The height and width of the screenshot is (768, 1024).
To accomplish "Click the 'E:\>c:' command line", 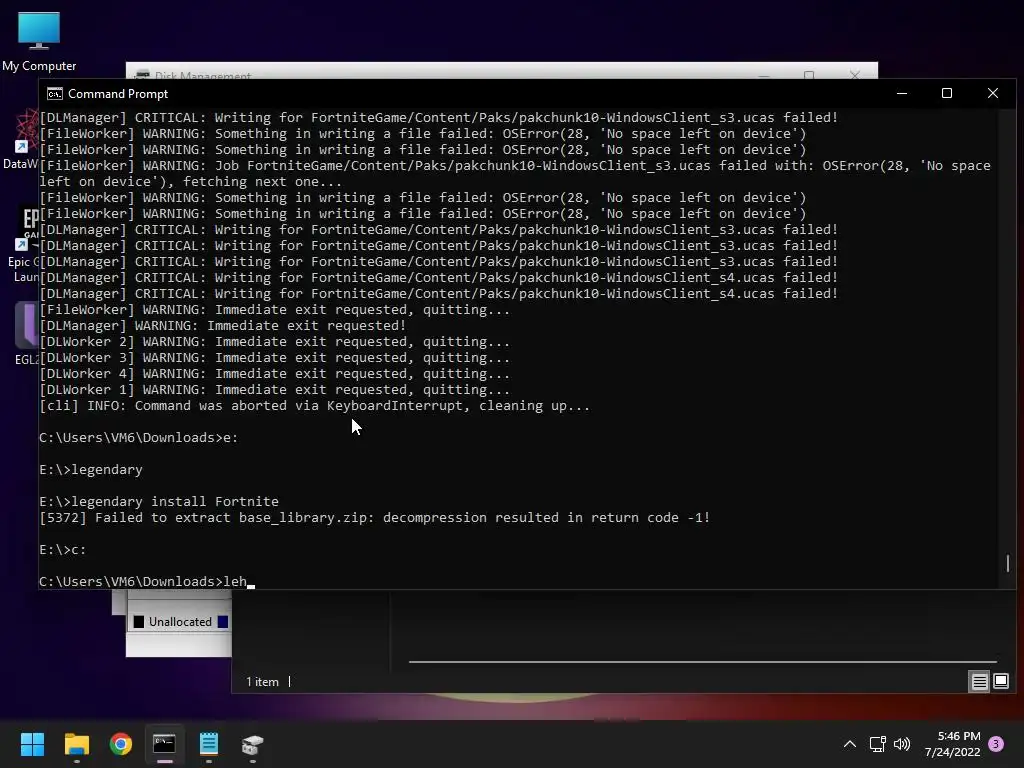I will (63, 550).
